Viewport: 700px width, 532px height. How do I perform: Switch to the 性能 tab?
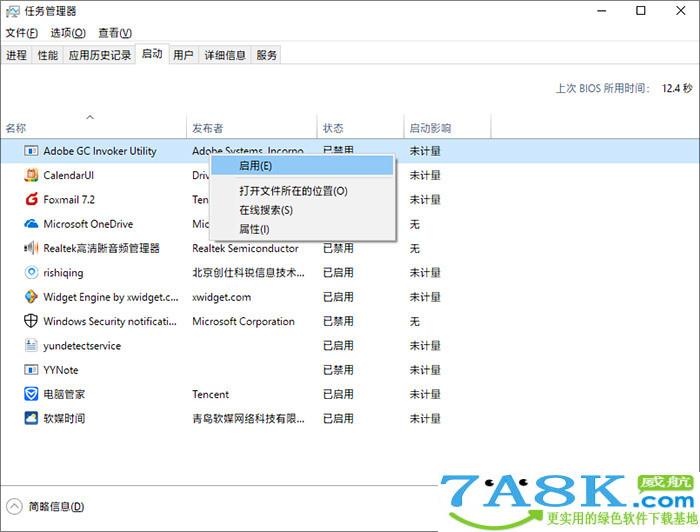pyautogui.click(x=47, y=55)
